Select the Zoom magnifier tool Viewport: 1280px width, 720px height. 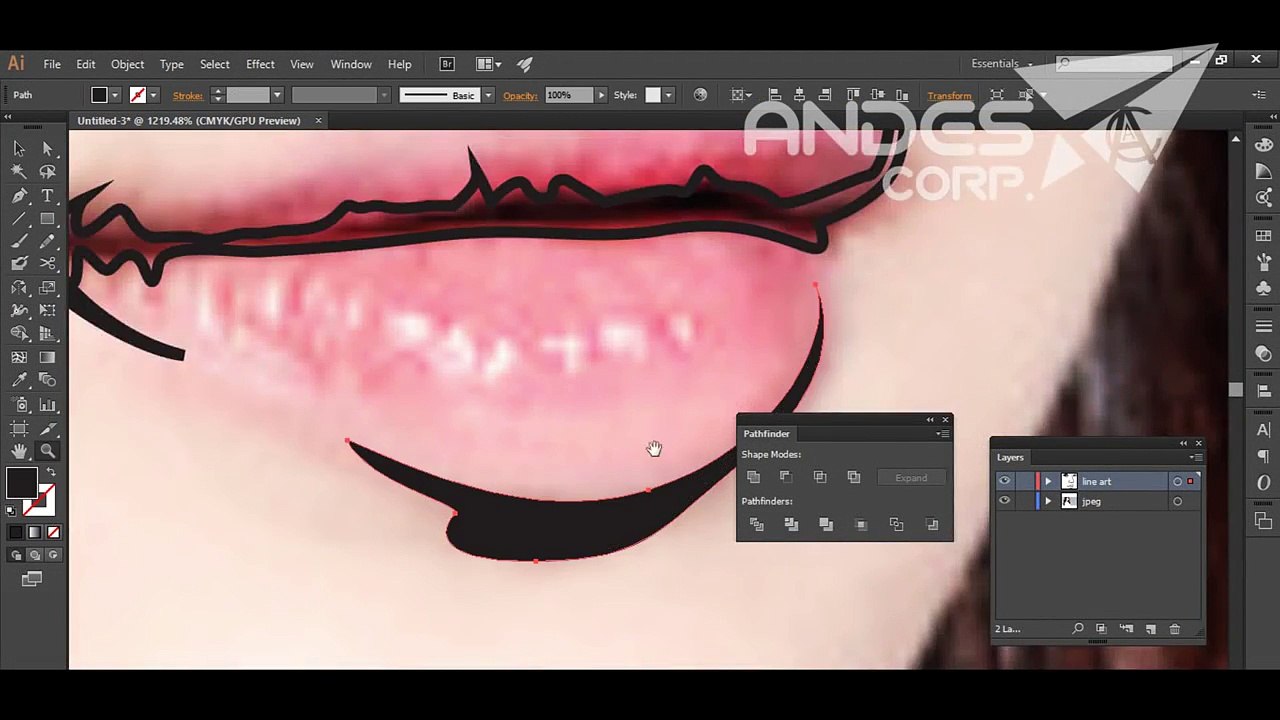click(47, 452)
